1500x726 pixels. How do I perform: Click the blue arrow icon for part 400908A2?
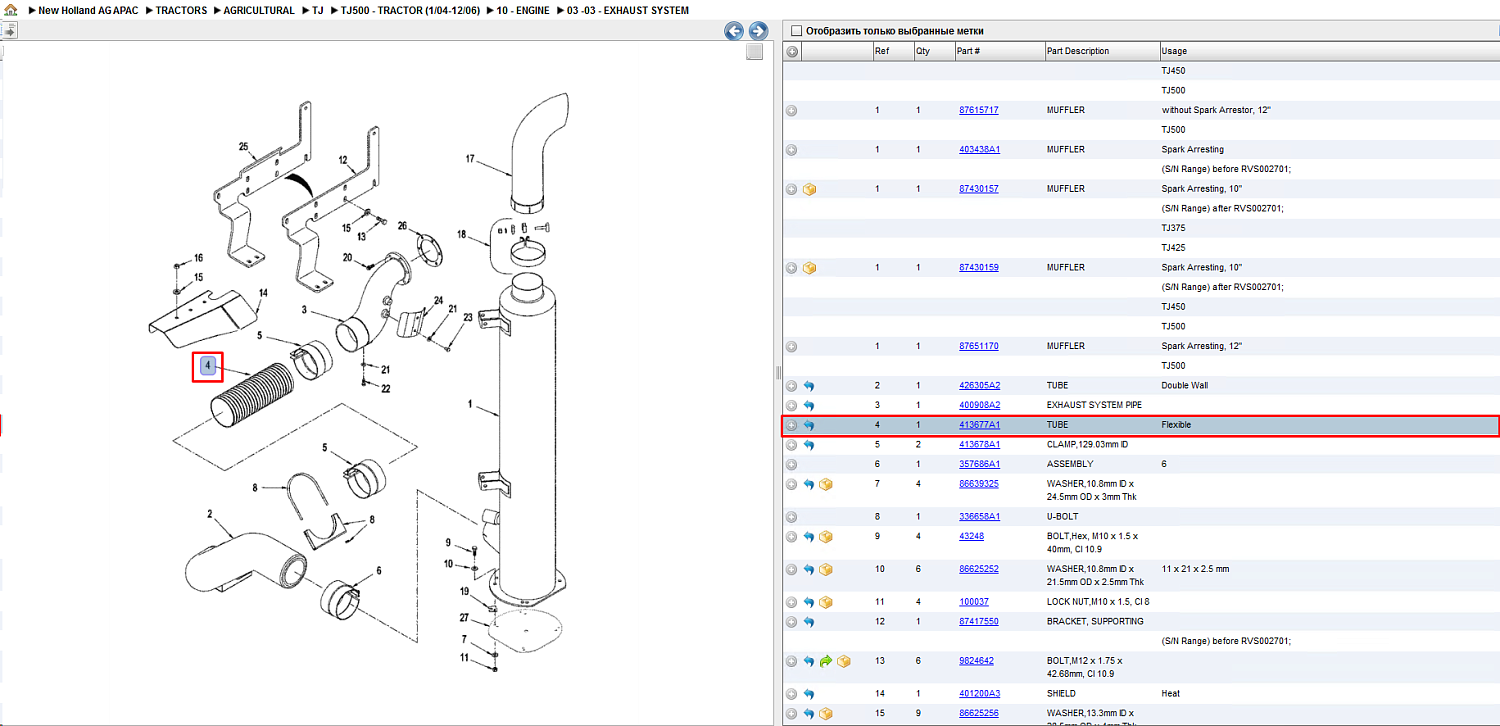tap(809, 406)
